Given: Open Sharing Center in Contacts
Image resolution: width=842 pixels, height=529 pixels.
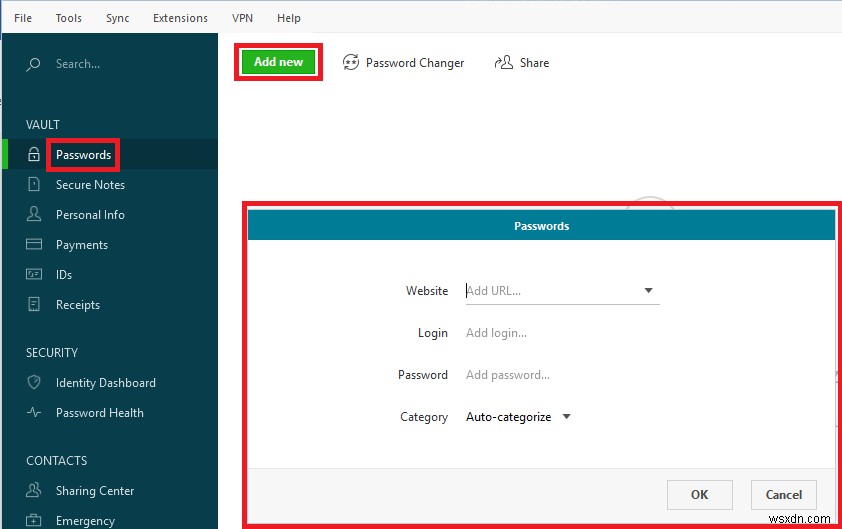Looking at the screenshot, I should click(x=95, y=491).
